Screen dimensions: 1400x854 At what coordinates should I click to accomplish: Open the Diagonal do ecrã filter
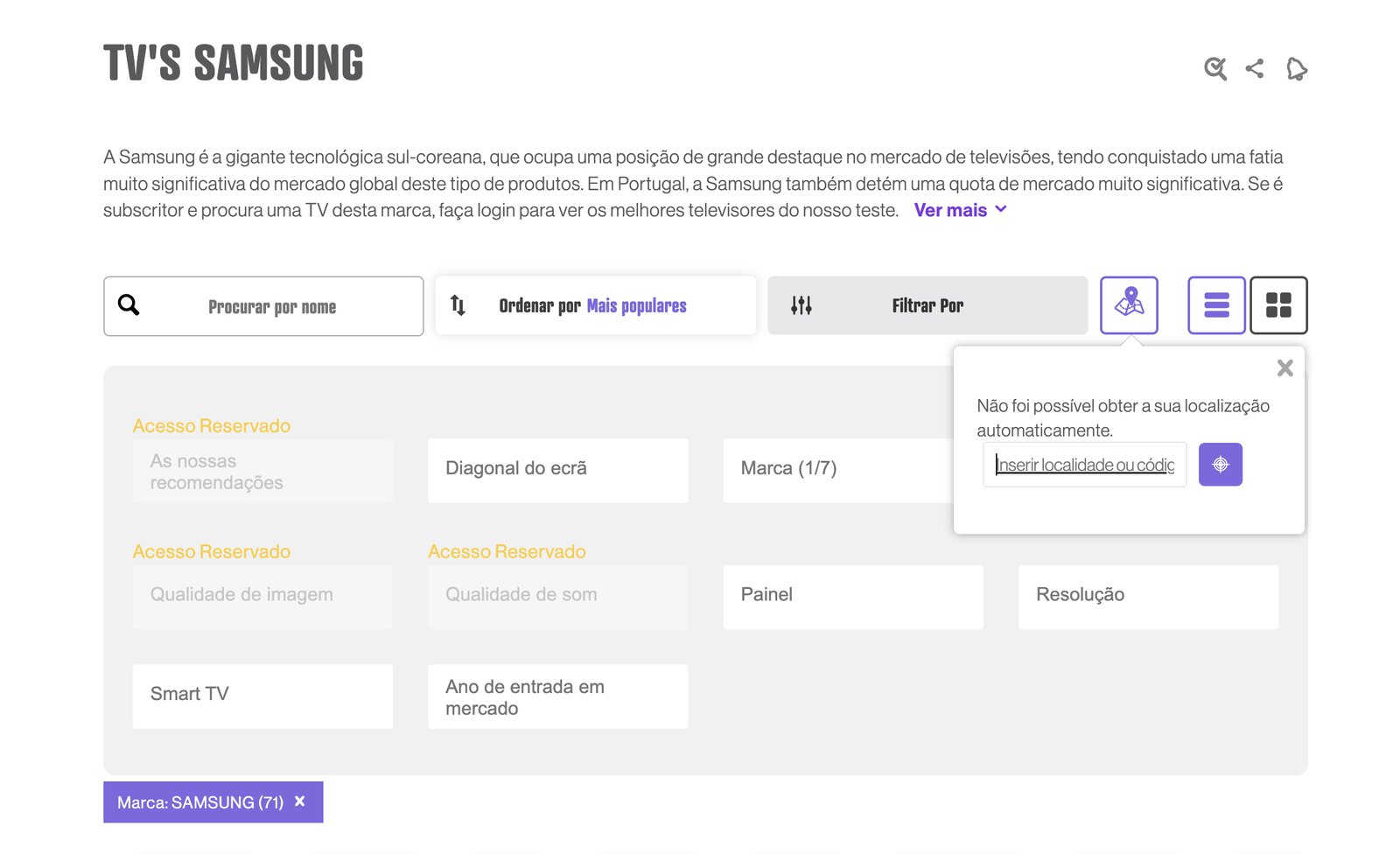(557, 470)
